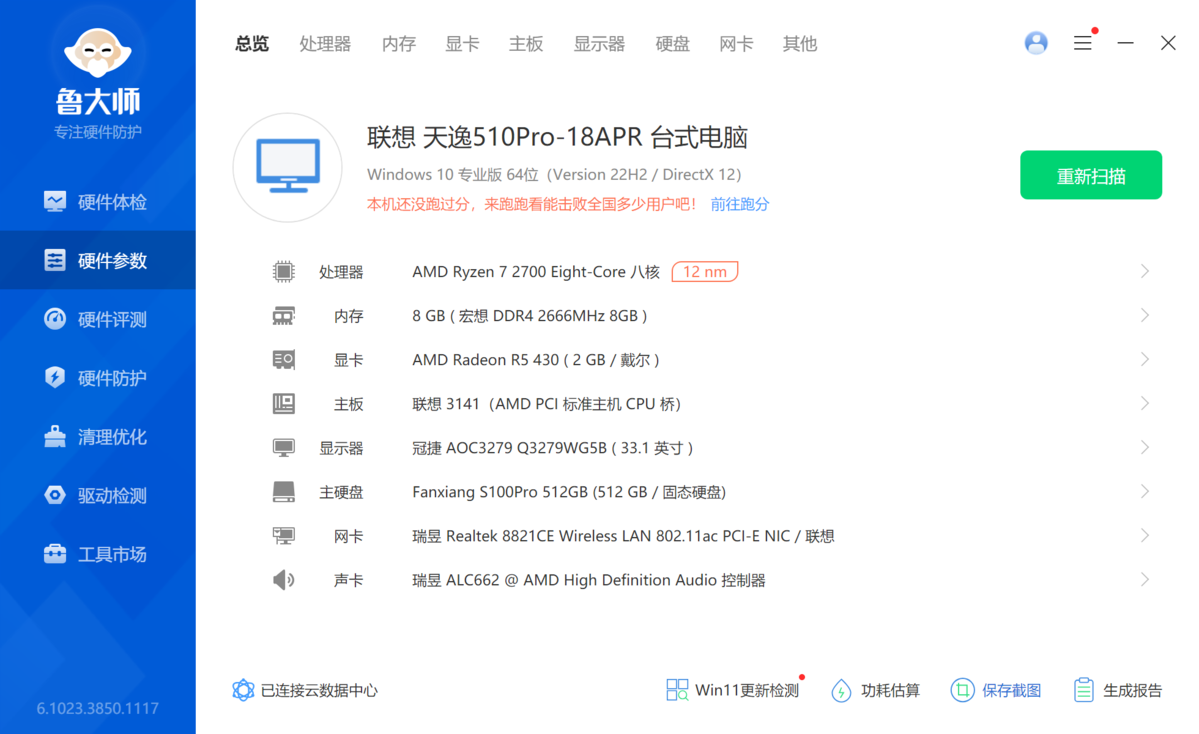Expand the 处理器 row chevron
1199x734 pixels.
(x=1145, y=271)
